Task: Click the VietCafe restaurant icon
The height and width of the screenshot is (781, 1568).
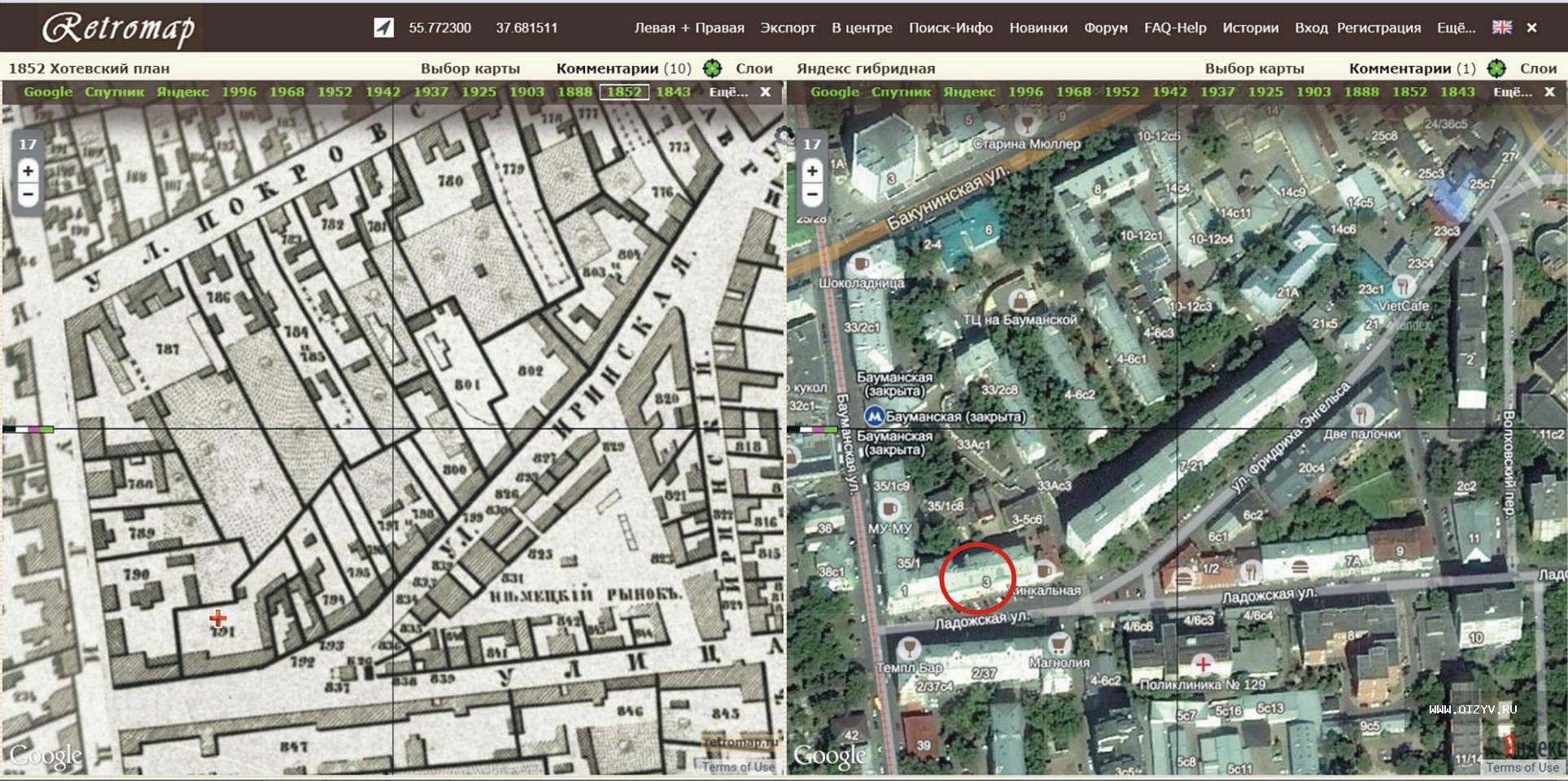Action: pos(1403,286)
